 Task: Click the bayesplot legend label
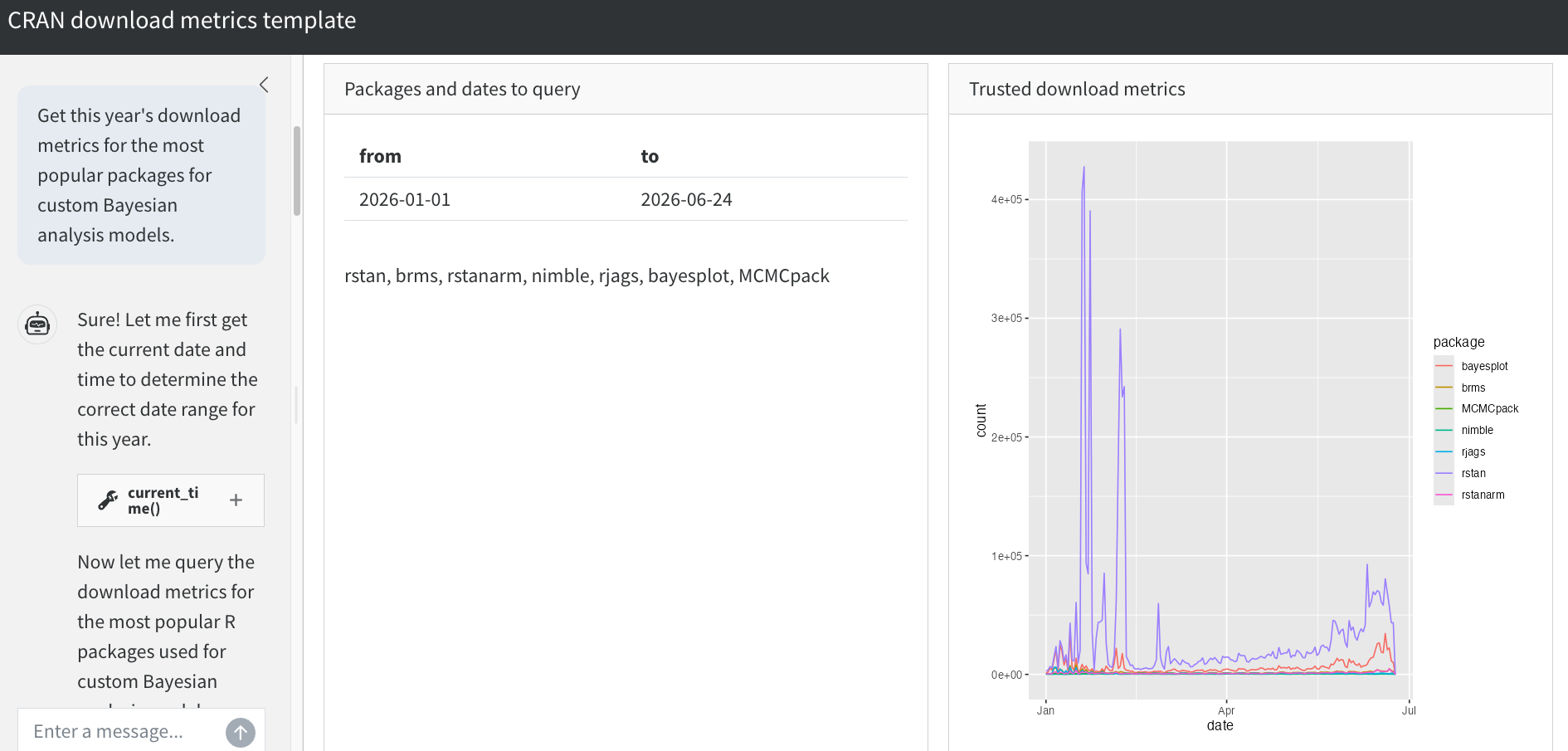(1484, 366)
